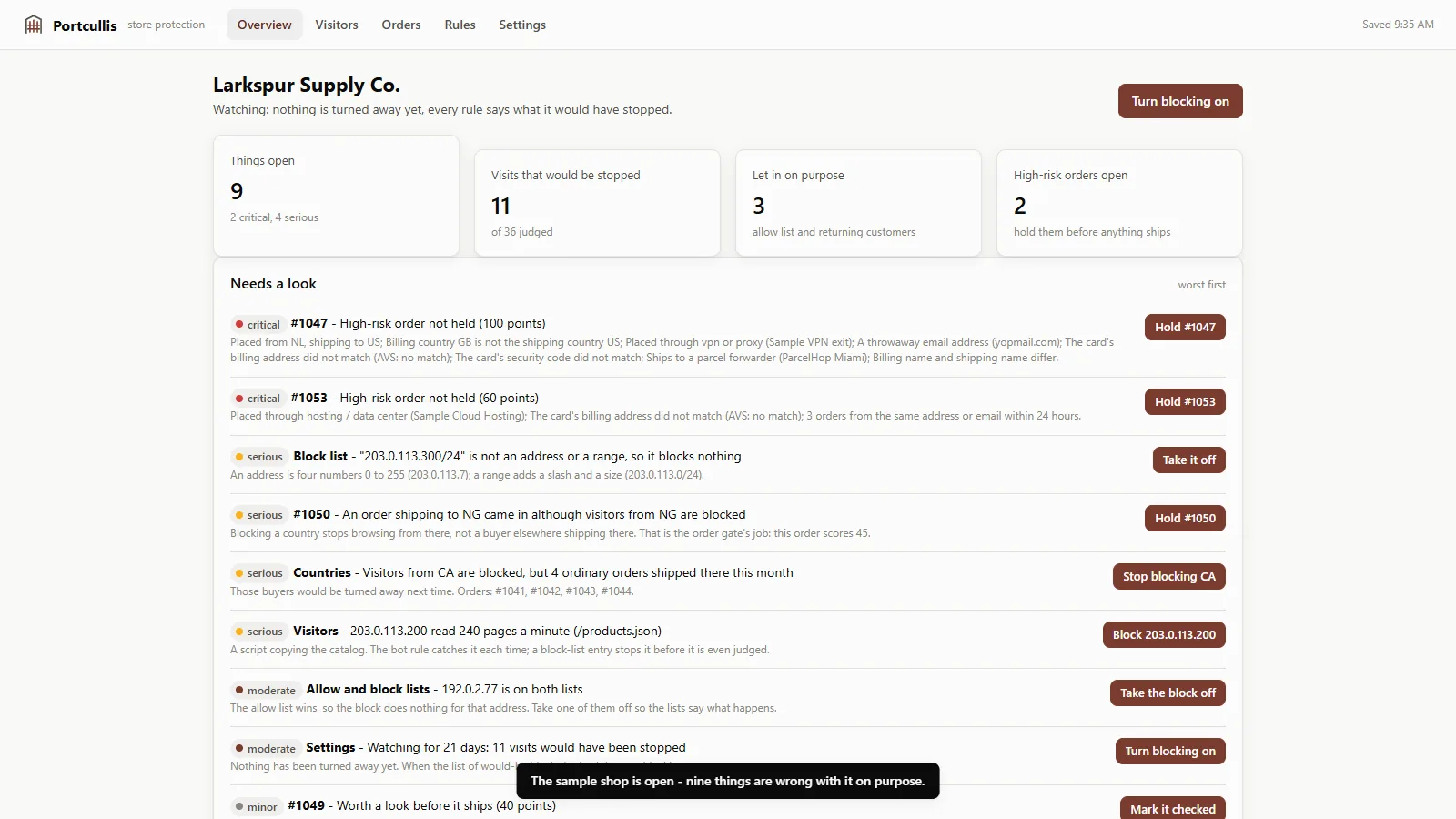This screenshot has height=819, width=1456.
Task: Switch to the Visitors tab in the top navigation
Action: [x=337, y=25]
